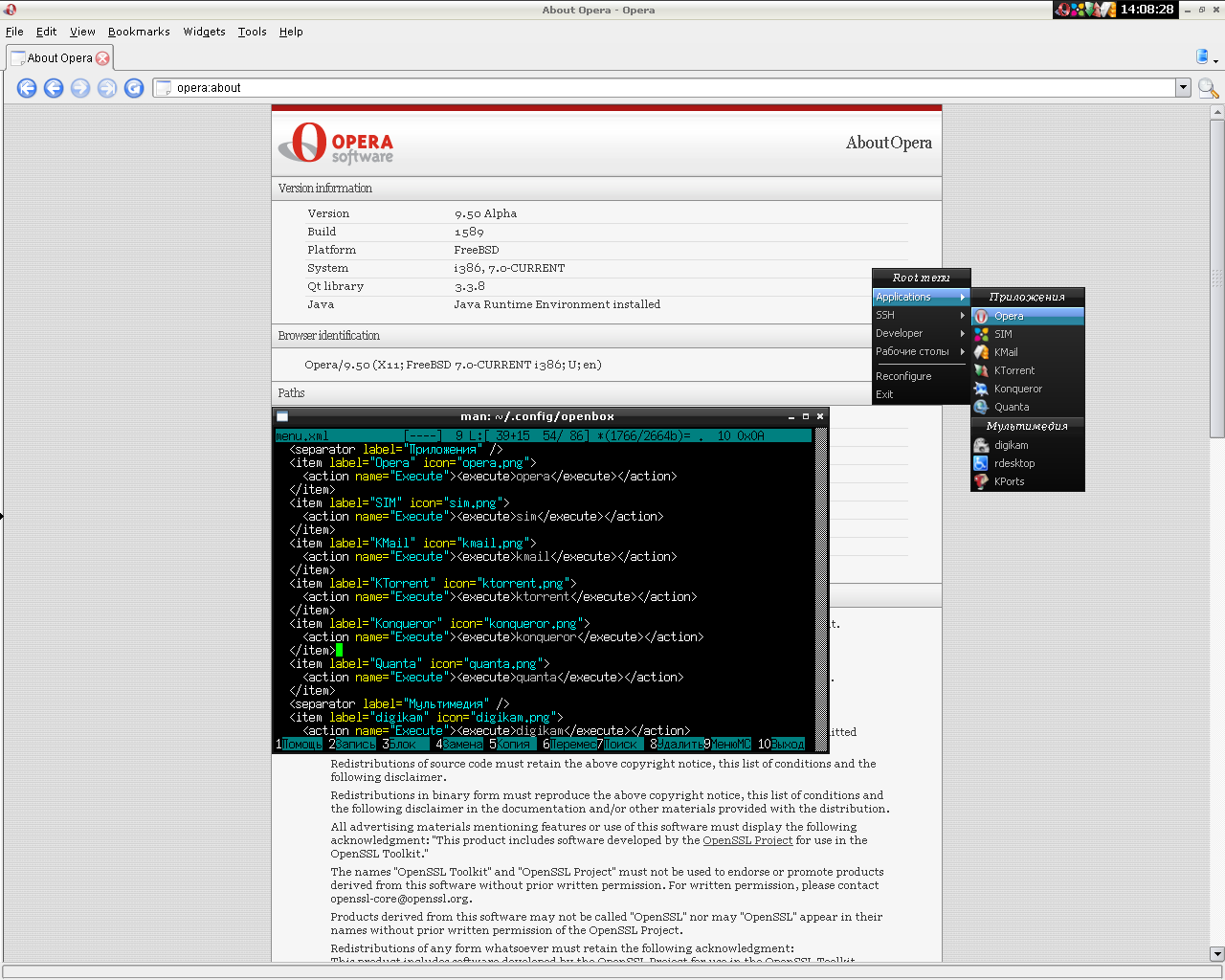
Task: Choose Reconfigure in the Root menu
Action: coord(921,377)
